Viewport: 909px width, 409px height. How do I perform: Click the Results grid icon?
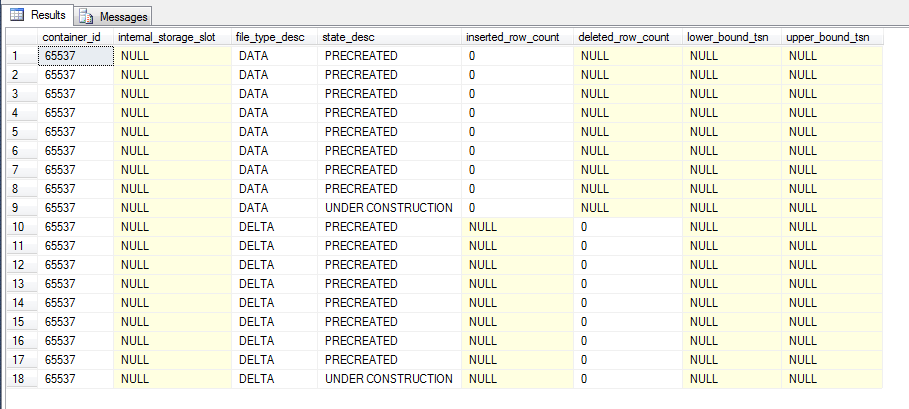point(17,16)
